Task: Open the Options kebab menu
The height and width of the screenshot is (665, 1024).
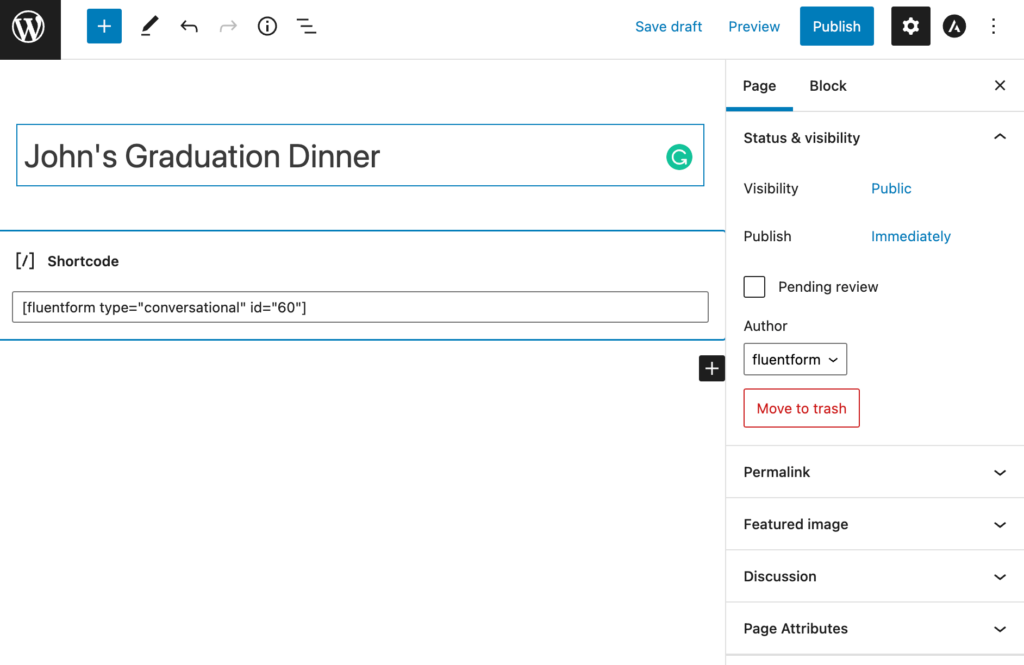Action: 993,26
